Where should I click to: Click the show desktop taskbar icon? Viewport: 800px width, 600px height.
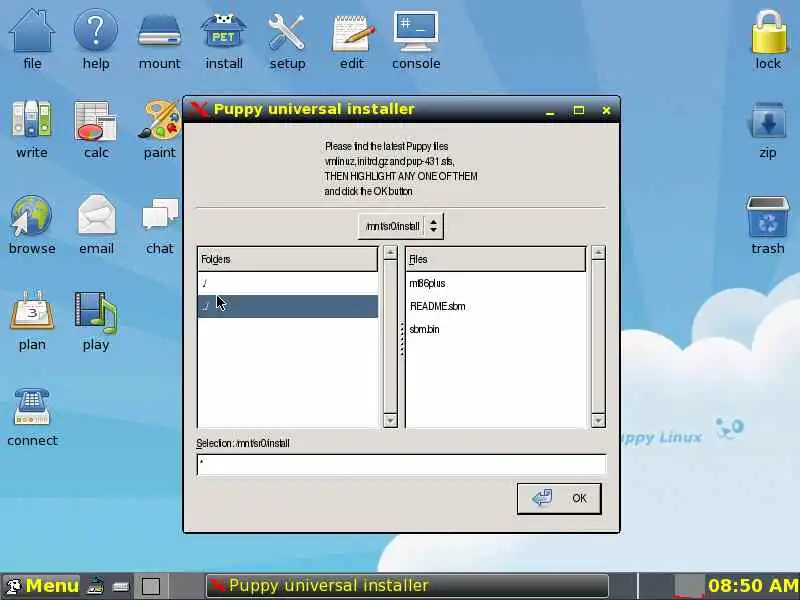click(95, 586)
